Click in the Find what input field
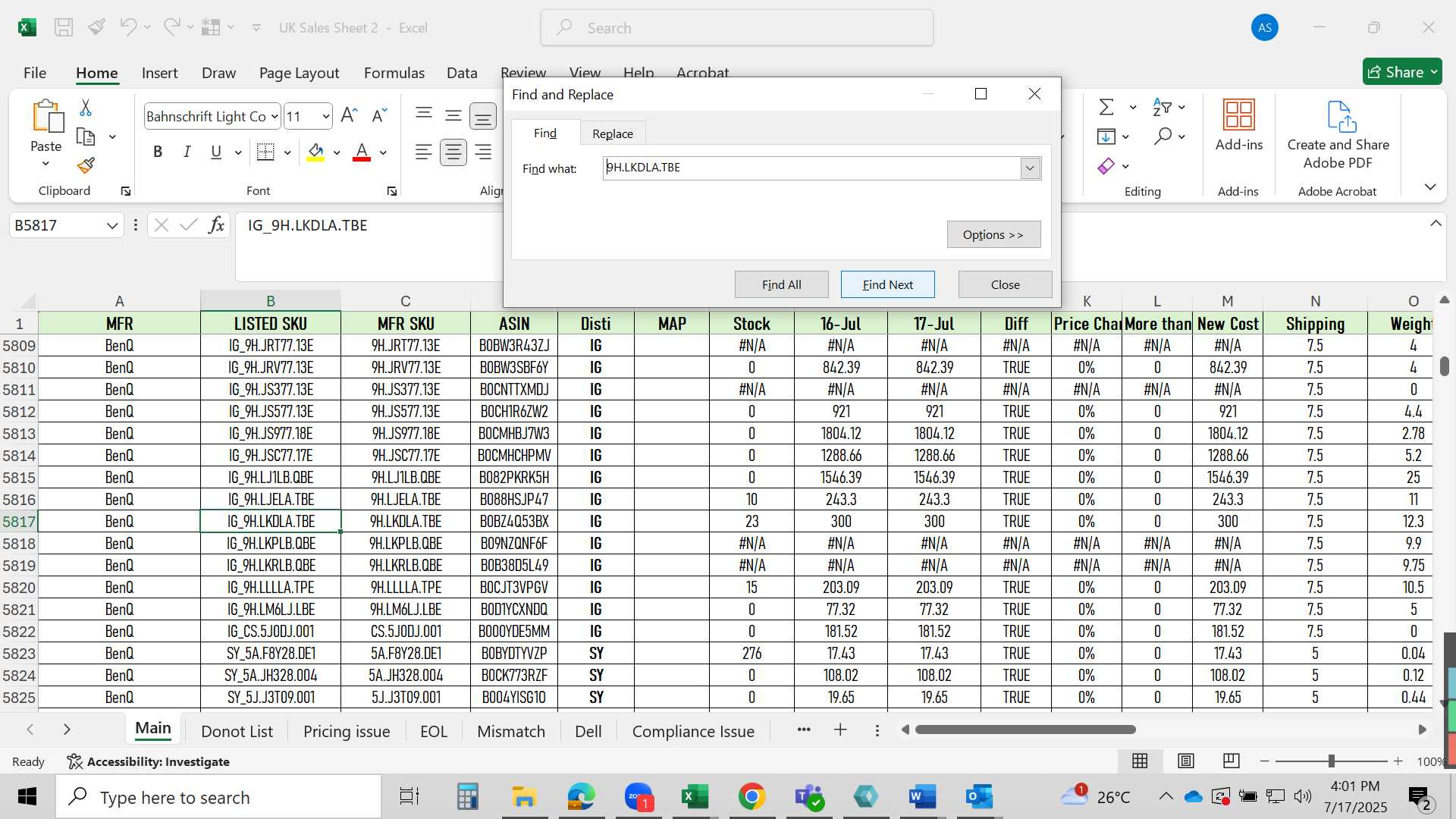1456x819 pixels. coord(811,168)
